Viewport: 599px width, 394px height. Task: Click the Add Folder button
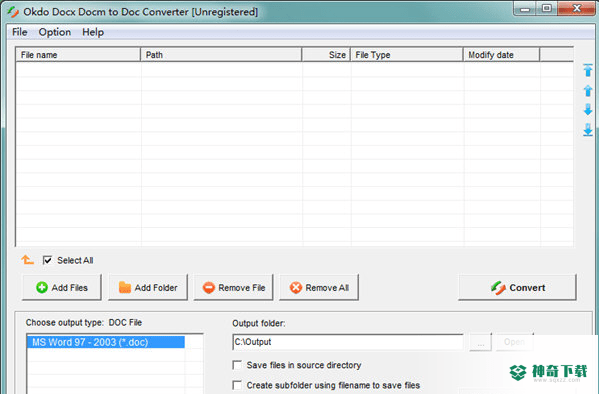[148, 287]
